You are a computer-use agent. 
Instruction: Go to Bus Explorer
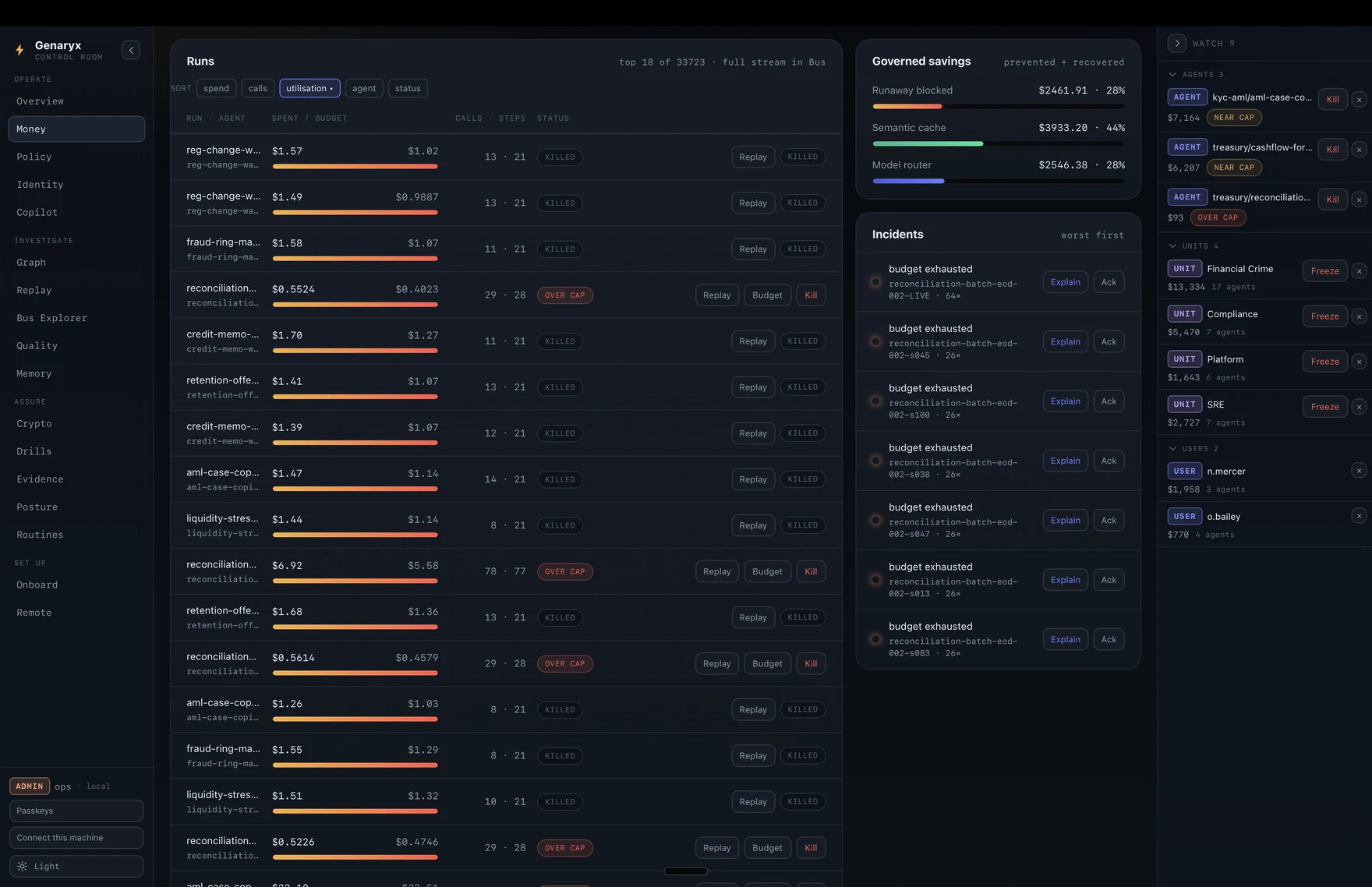coord(76,318)
